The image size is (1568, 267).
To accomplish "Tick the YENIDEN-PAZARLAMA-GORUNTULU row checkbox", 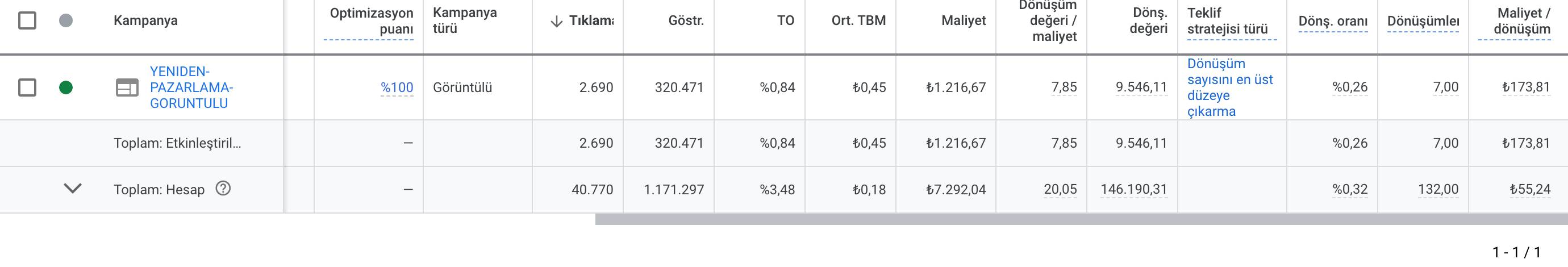I will pyautogui.click(x=27, y=87).
